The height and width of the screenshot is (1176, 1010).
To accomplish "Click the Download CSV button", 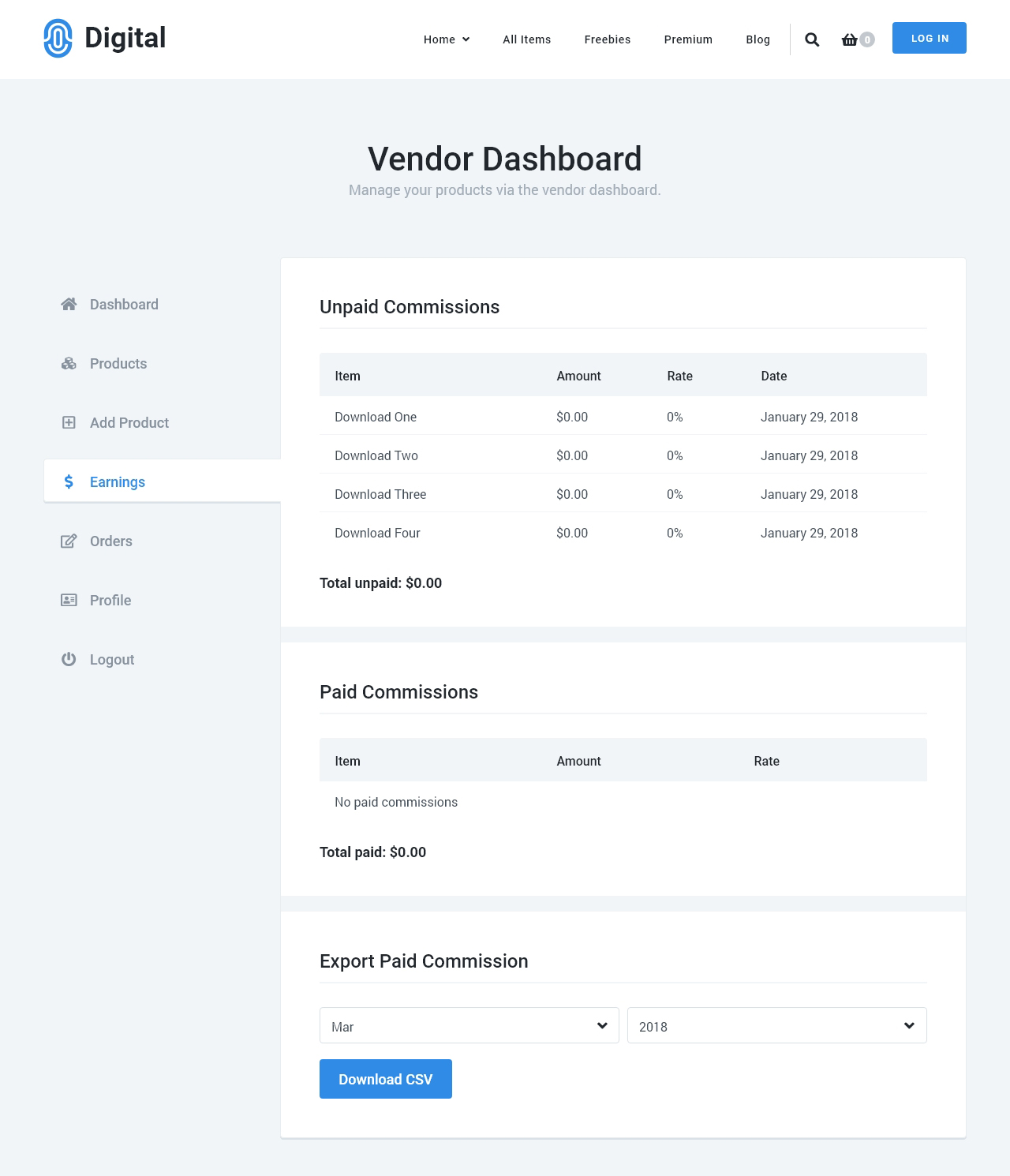I will pos(385,1079).
